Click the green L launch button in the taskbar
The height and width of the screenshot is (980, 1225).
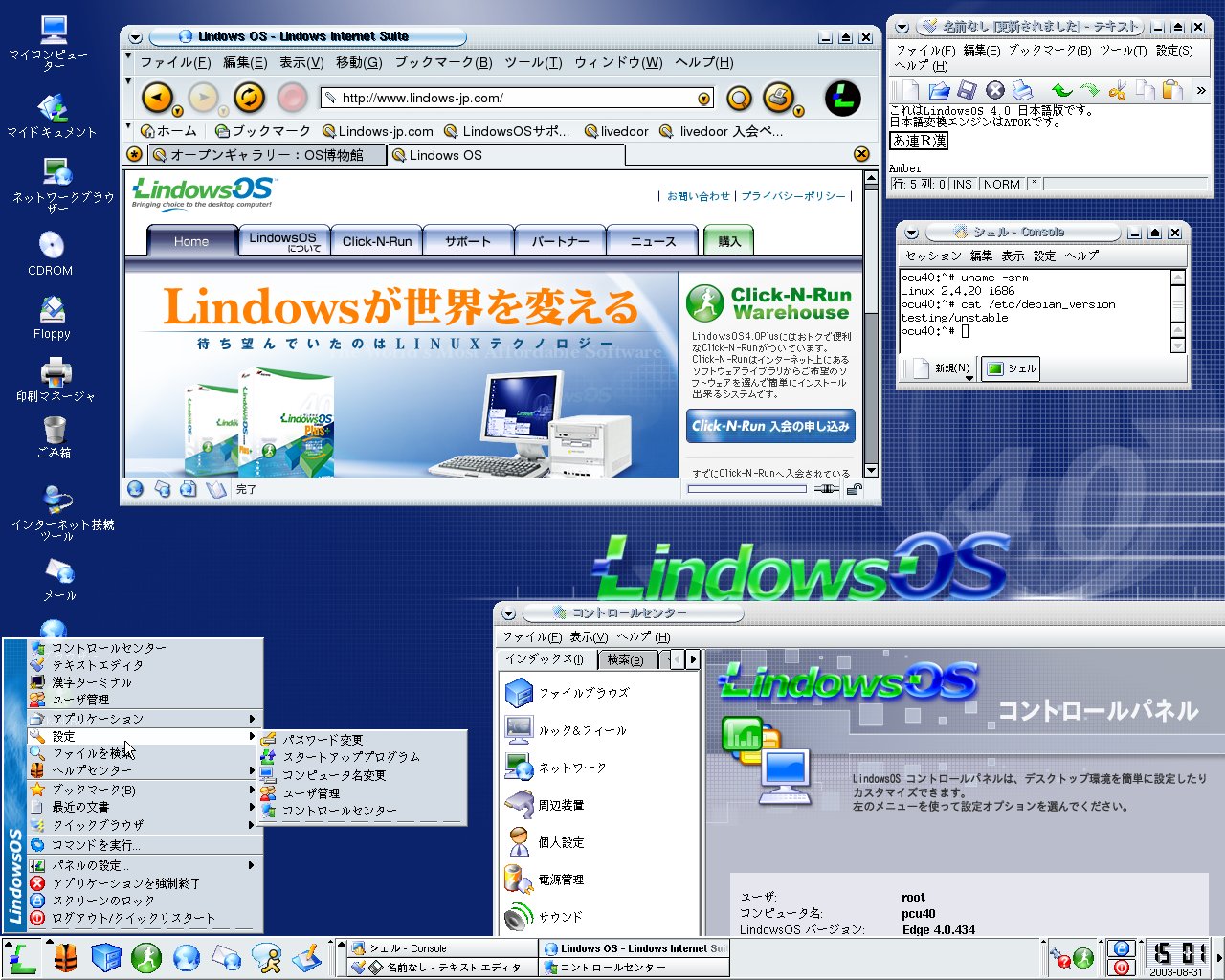click(20, 957)
